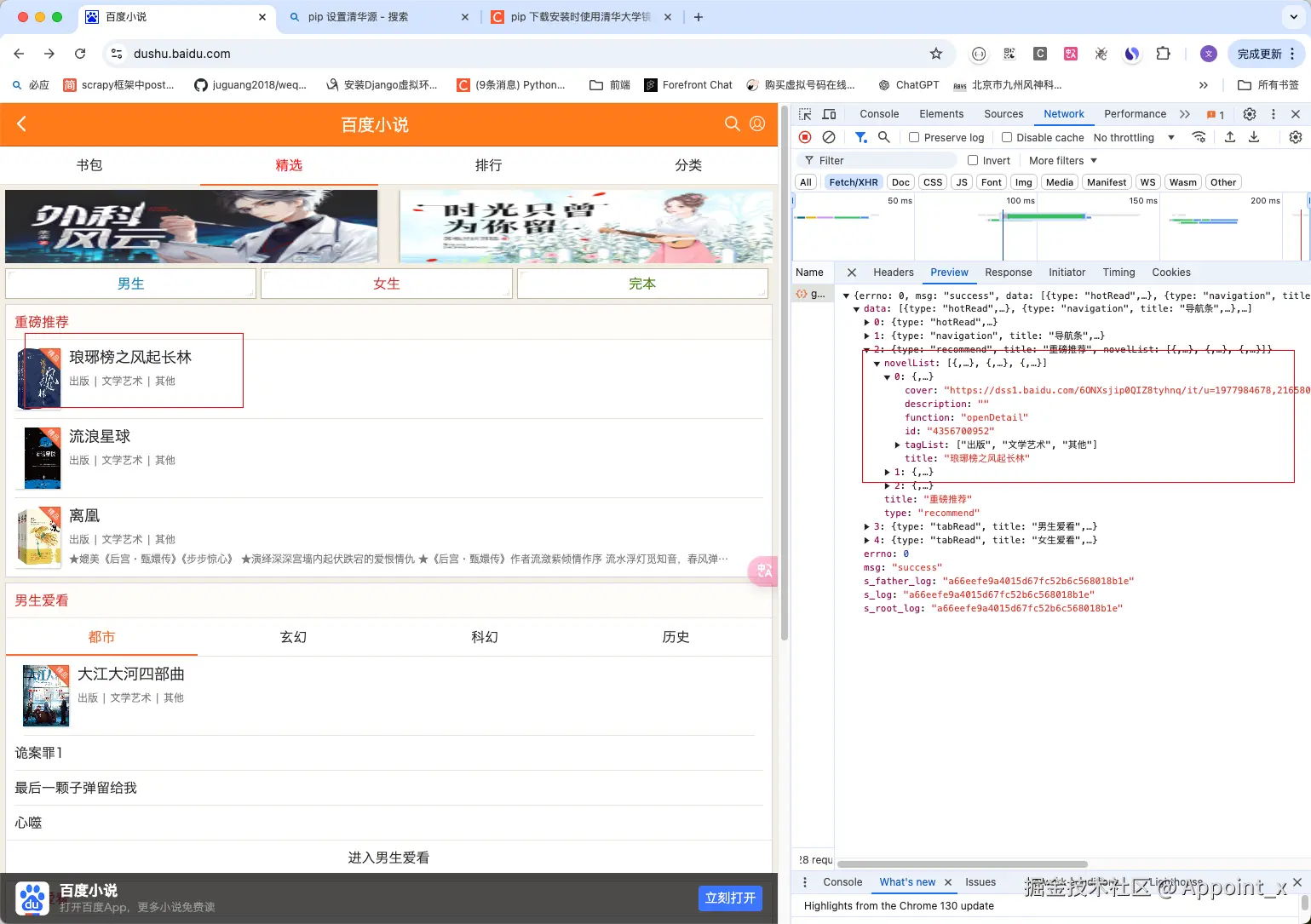Select the Fetch/XHR request filter
The image size is (1311, 924).
pyautogui.click(x=853, y=182)
